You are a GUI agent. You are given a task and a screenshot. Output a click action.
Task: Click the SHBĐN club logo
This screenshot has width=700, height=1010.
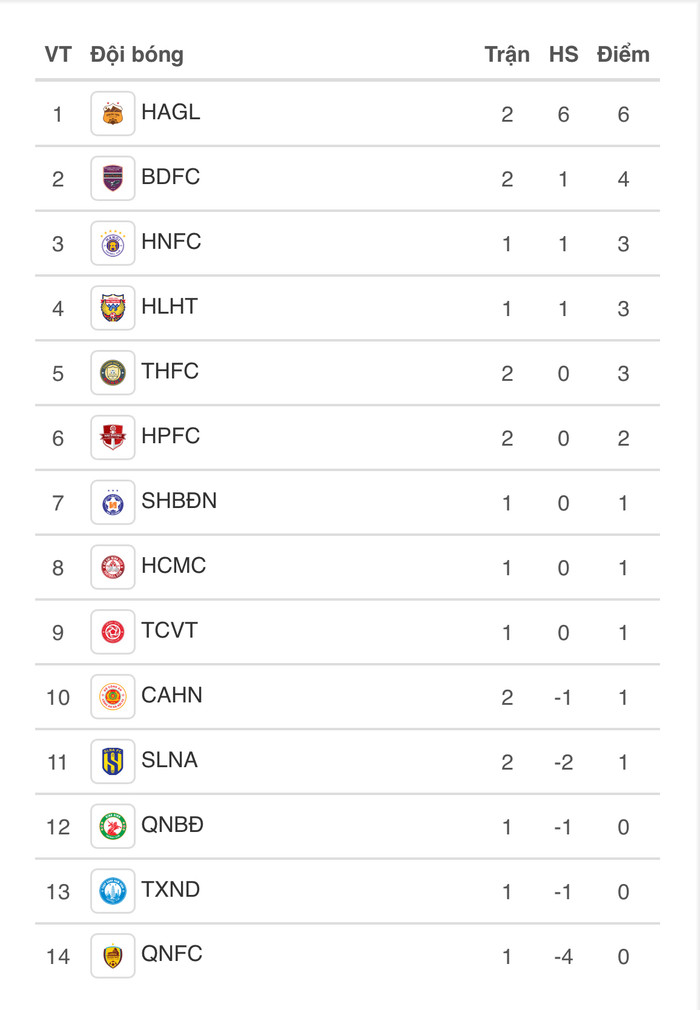113,503
